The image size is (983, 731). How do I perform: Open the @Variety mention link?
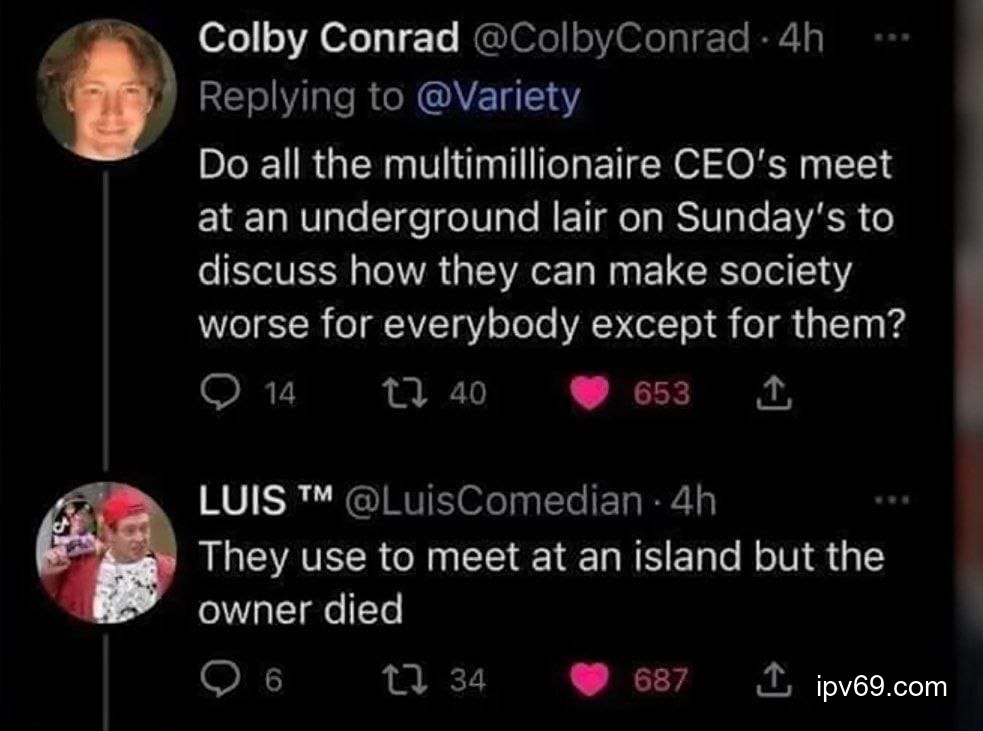[496, 97]
